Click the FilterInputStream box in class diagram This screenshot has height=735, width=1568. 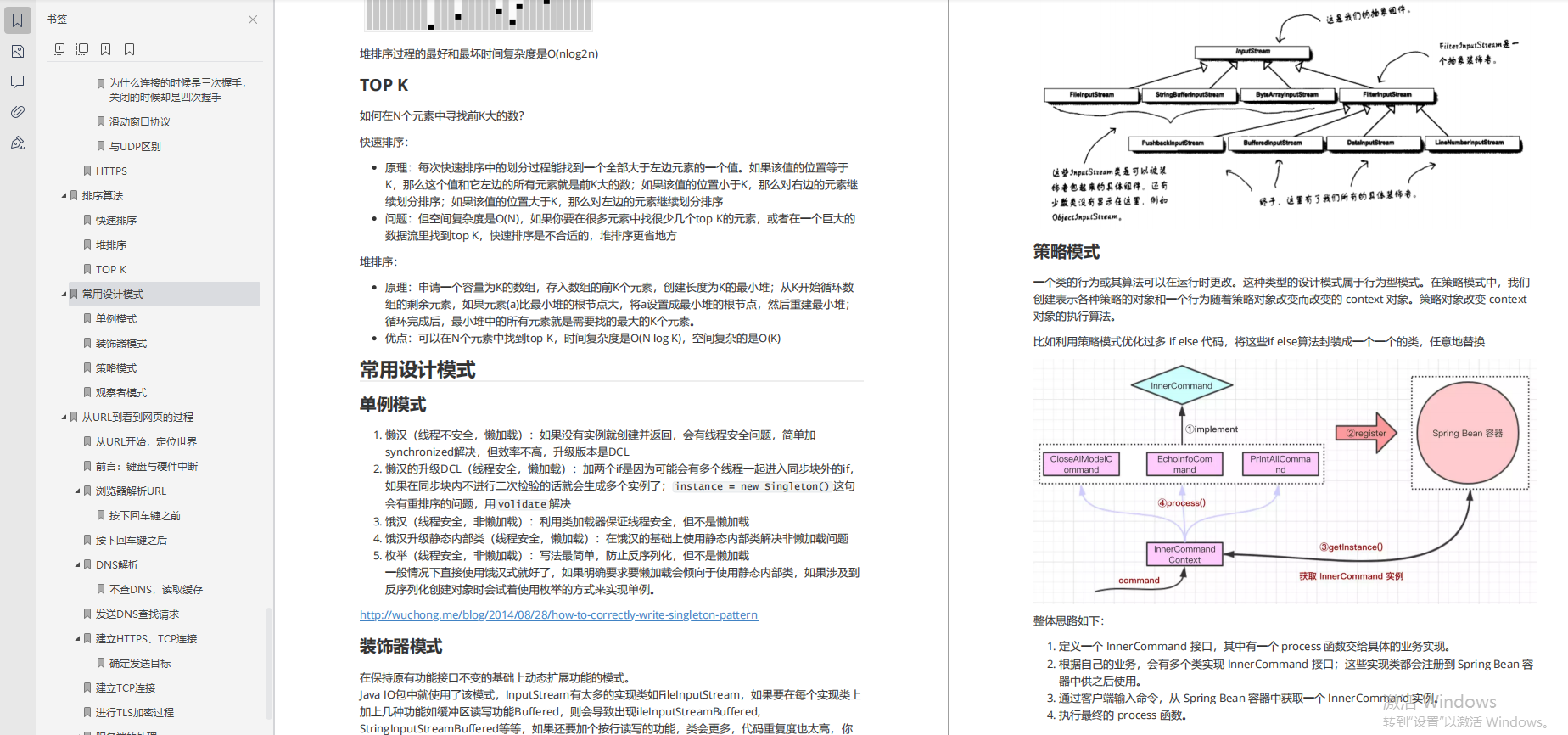tap(1387, 94)
